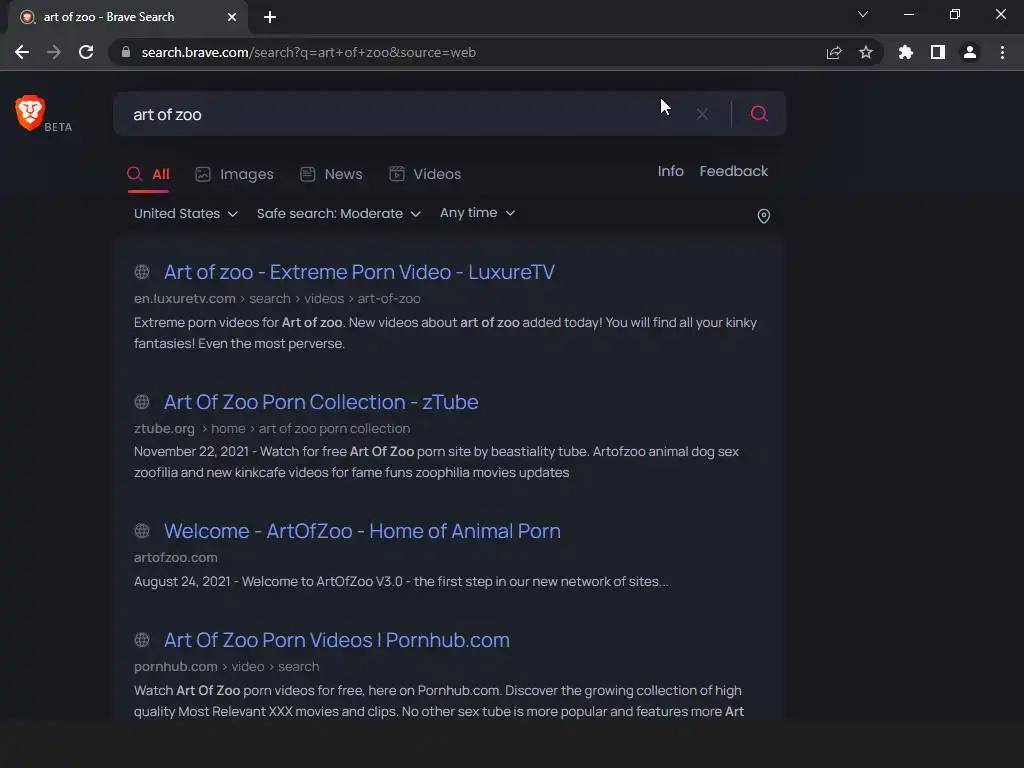Submit the search with the magnifier button
This screenshot has height=768, width=1024.
click(759, 114)
